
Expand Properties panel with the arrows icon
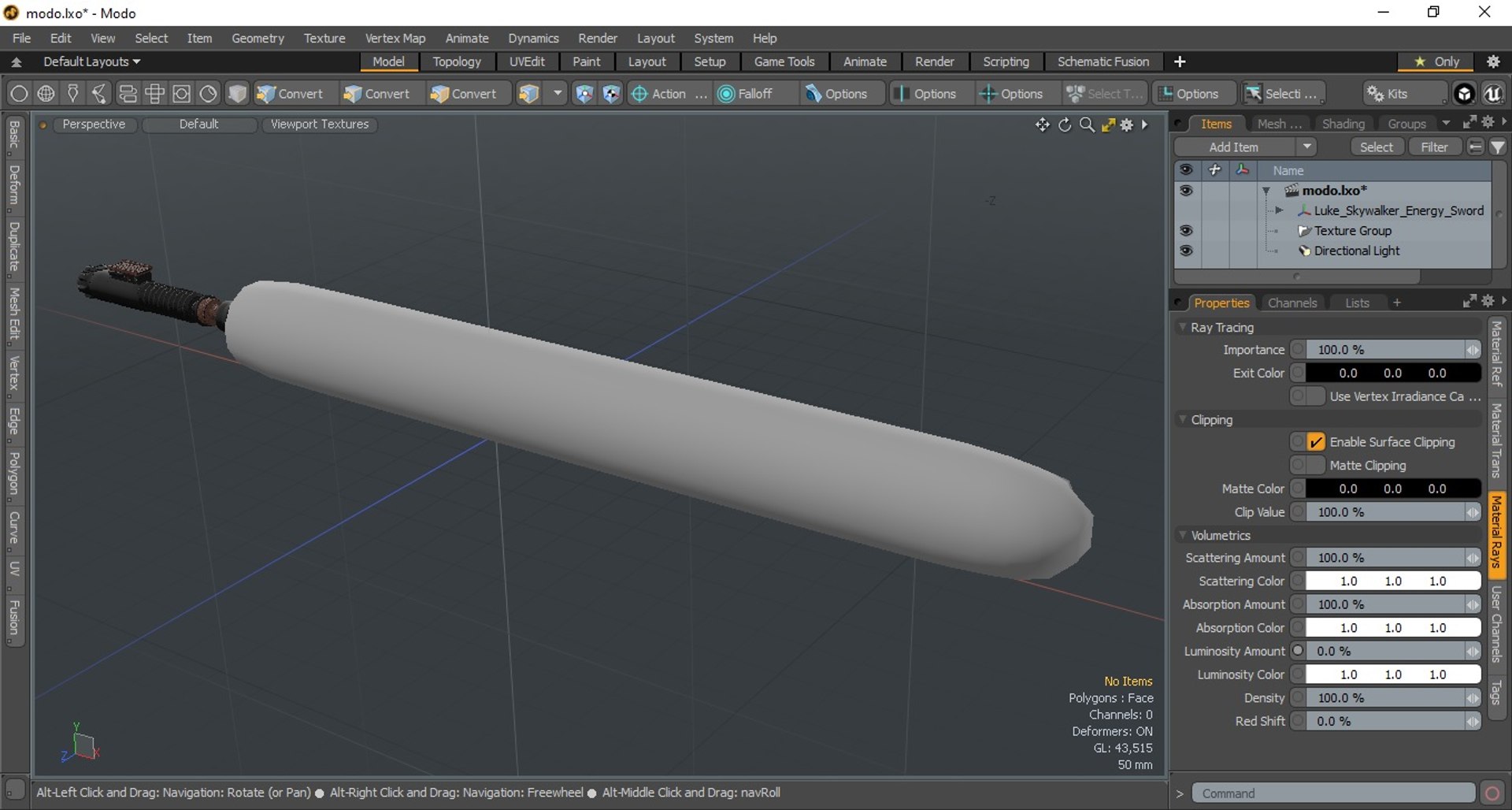pos(1469,301)
